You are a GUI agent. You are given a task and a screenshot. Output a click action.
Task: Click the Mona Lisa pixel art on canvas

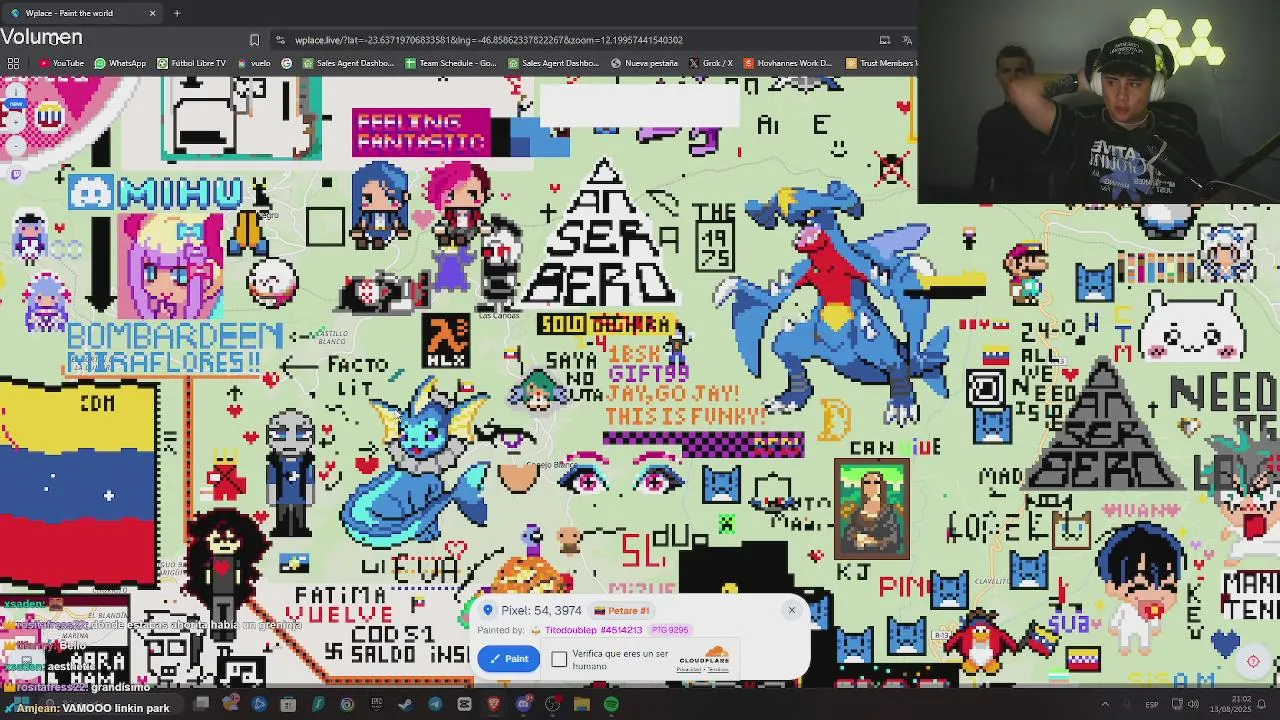pos(872,509)
